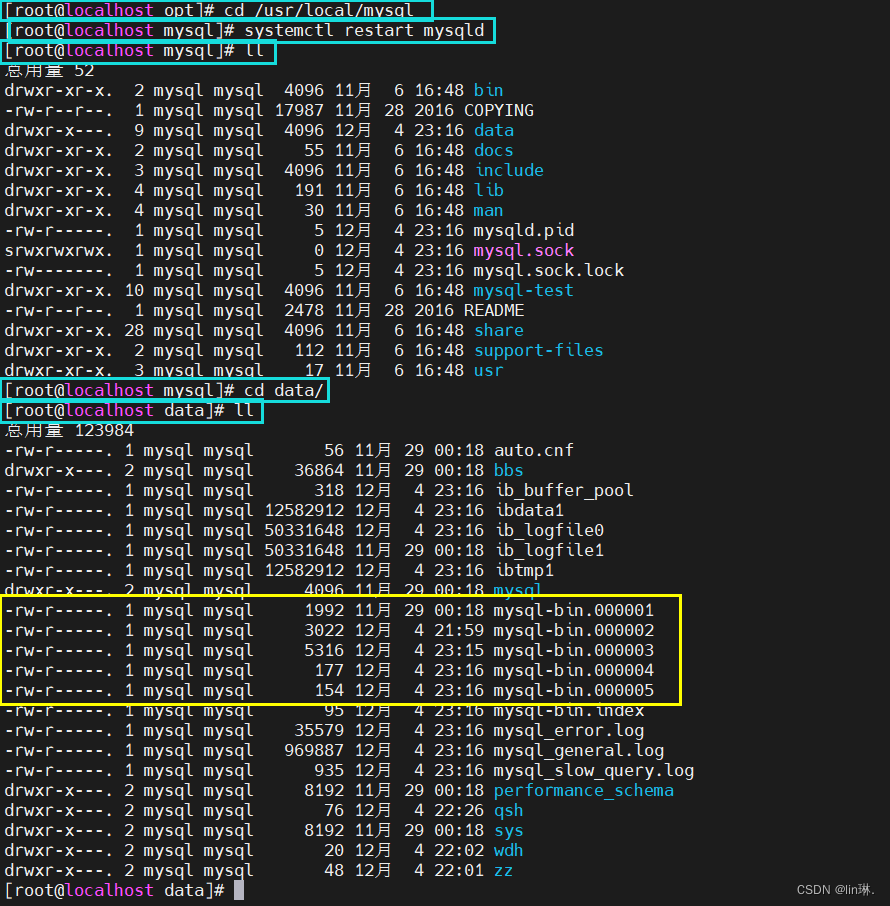Click the 'mysql-bin.000001' file name

pos(574,611)
